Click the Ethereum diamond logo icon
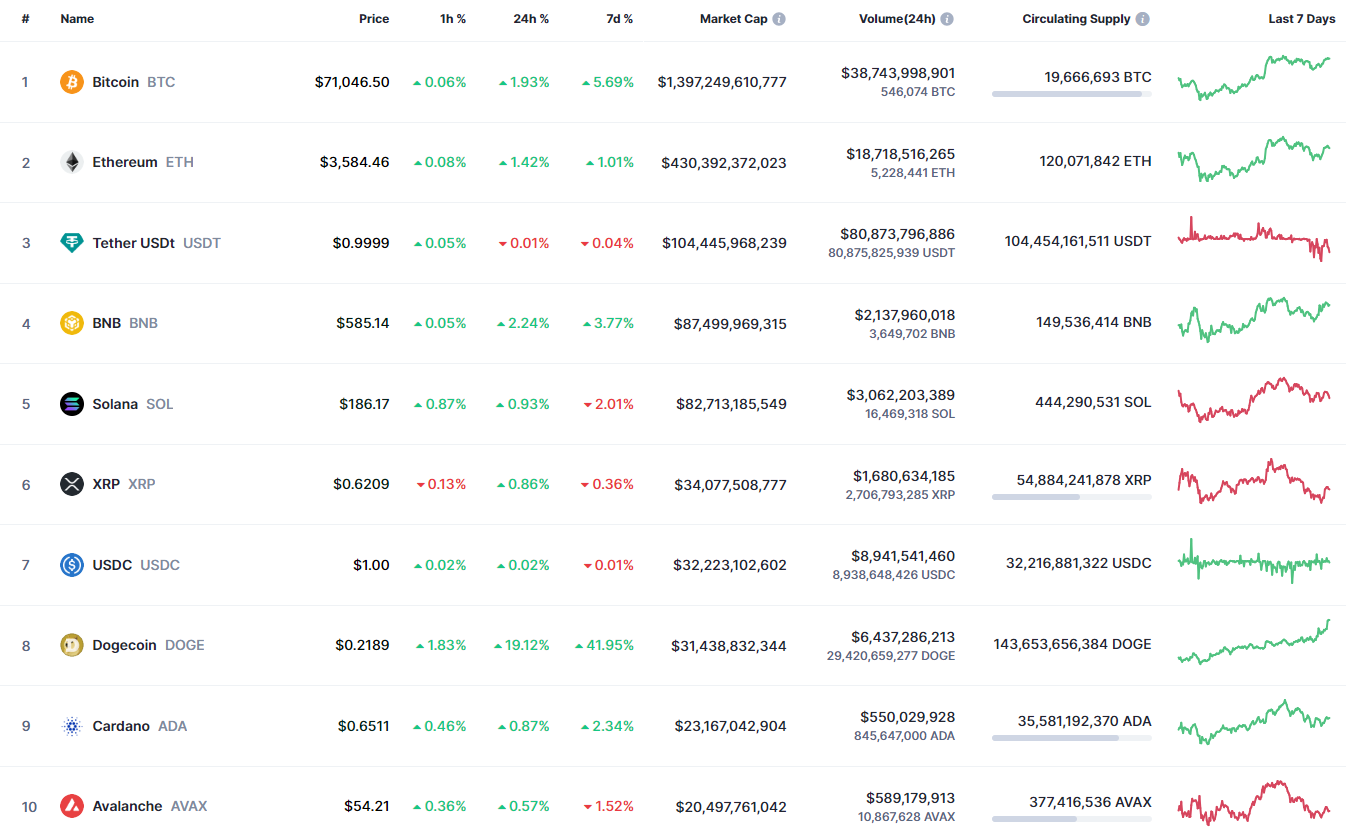The width and height of the screenshot is (1352, 840). coord(71,162)
